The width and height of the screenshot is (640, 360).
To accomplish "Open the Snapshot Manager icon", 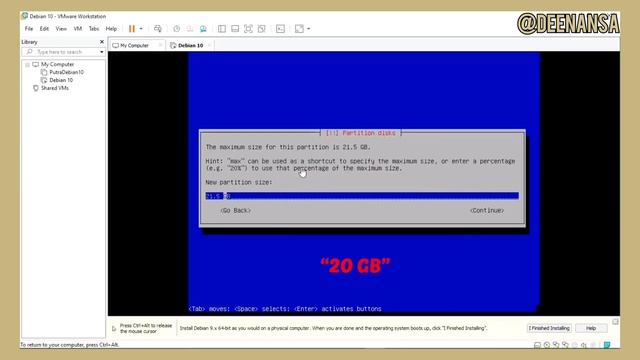I will tap(203, 29).
